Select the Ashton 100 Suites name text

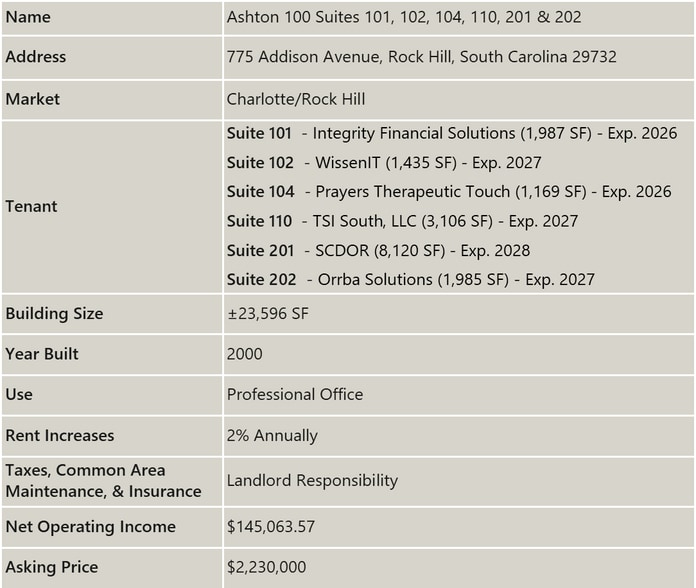tap(404, 17)
